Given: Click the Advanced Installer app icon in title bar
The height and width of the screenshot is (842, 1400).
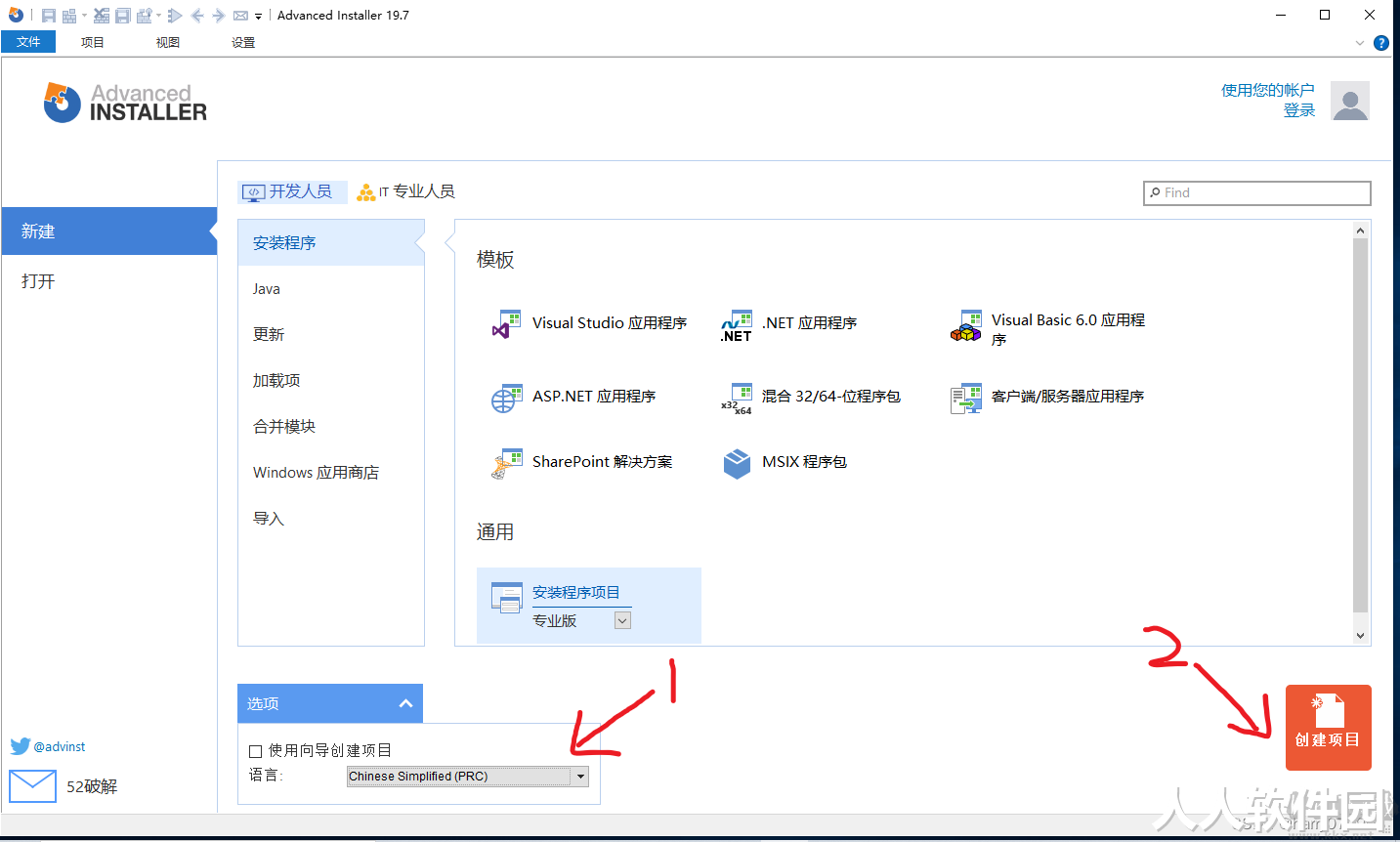Looking at the screenshot, I should tap(15, 15).
